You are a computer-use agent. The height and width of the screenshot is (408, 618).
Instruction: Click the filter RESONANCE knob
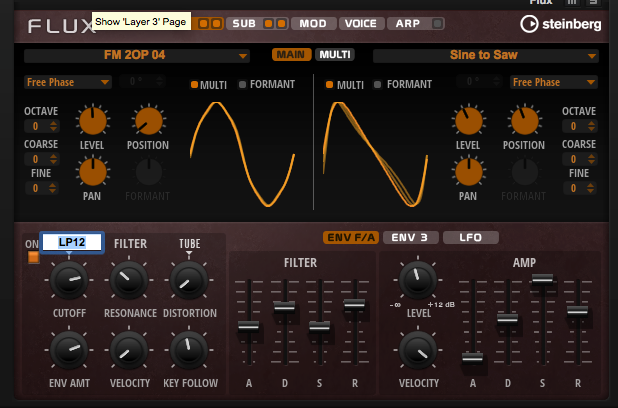[129, 280]
